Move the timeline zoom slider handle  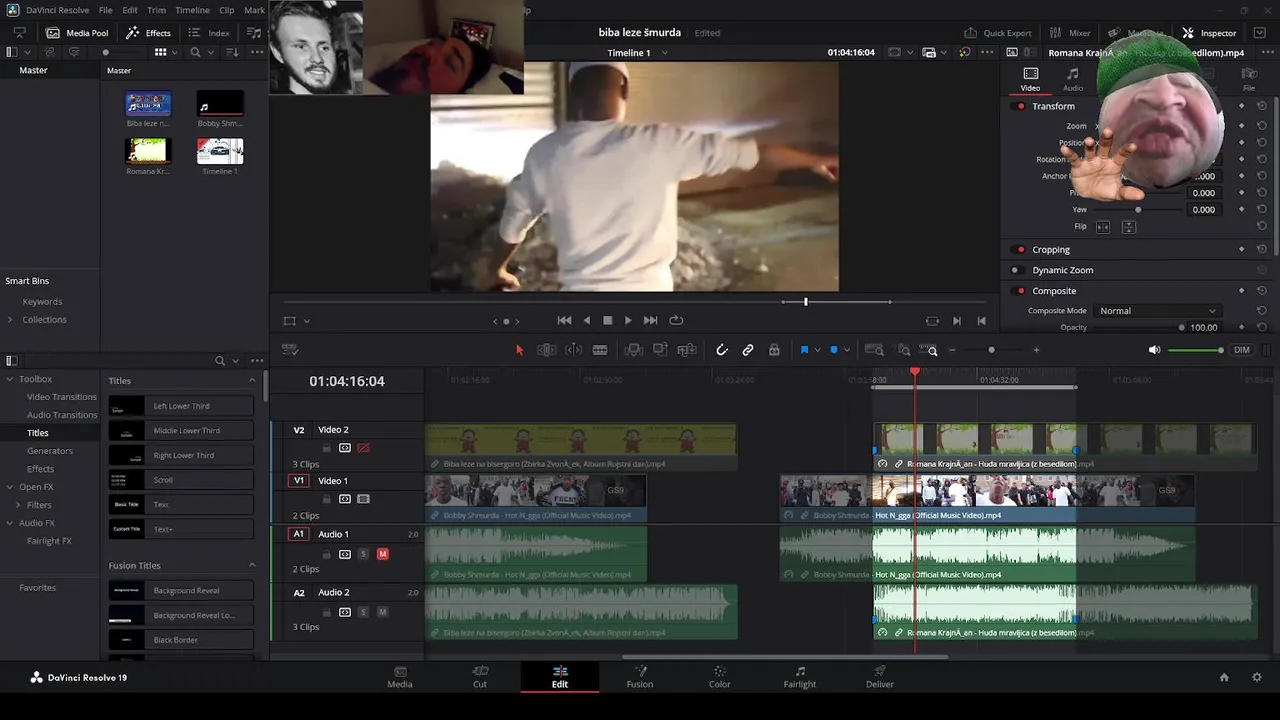point(991,350)
